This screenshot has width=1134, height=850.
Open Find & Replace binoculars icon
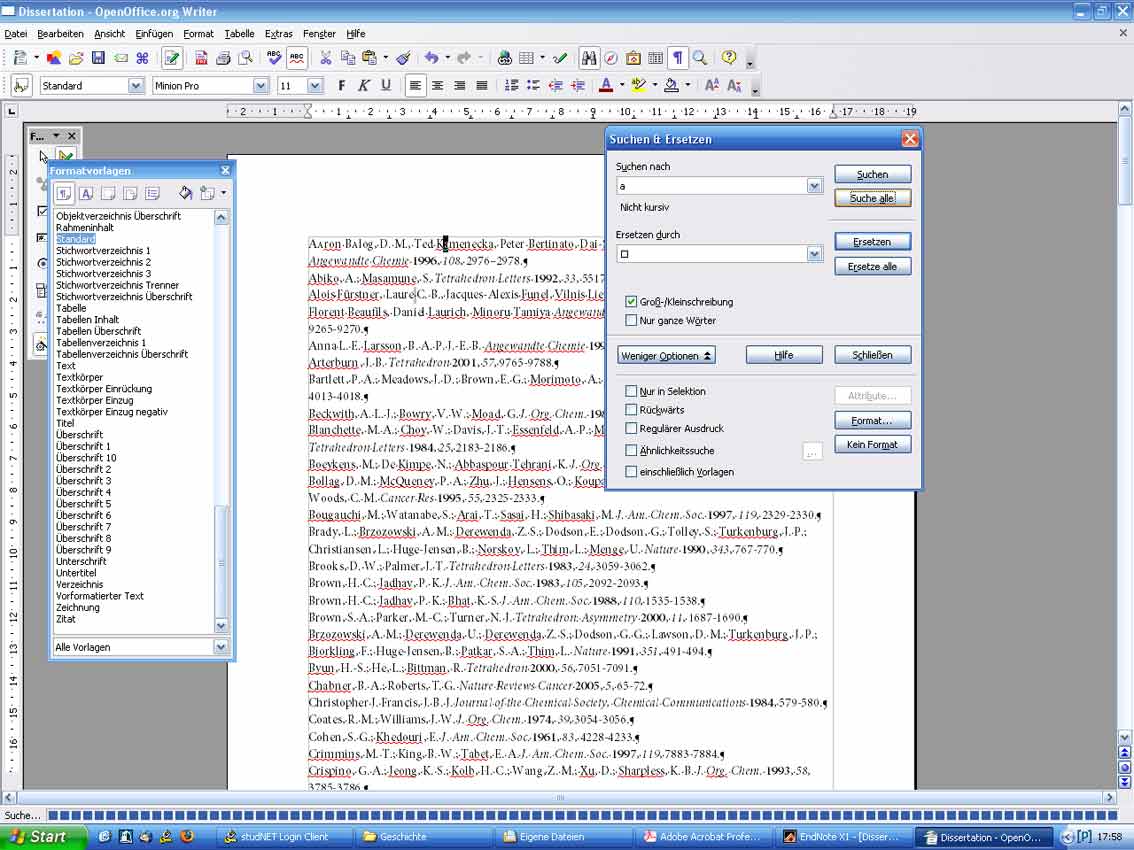(589, 58)
